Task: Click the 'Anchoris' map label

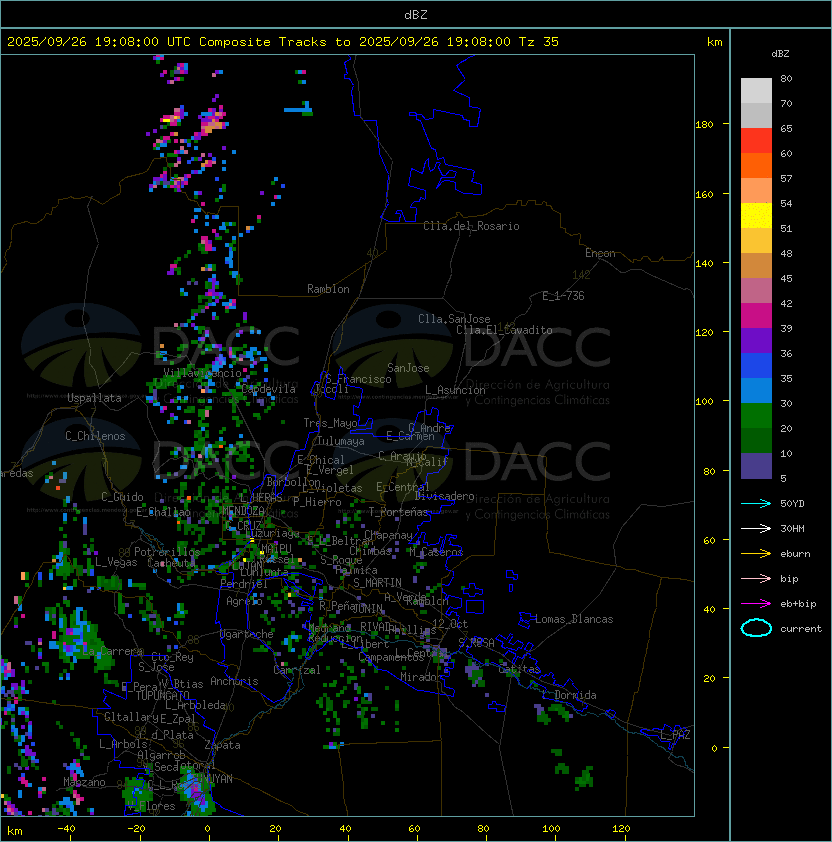Action: pyautogui.click(x=234, y=681)
